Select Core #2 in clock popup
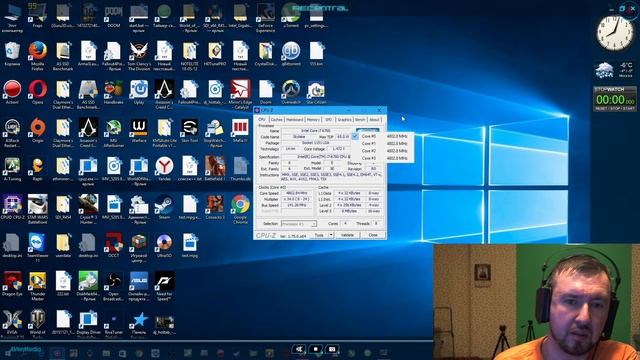 pos(382,151)
